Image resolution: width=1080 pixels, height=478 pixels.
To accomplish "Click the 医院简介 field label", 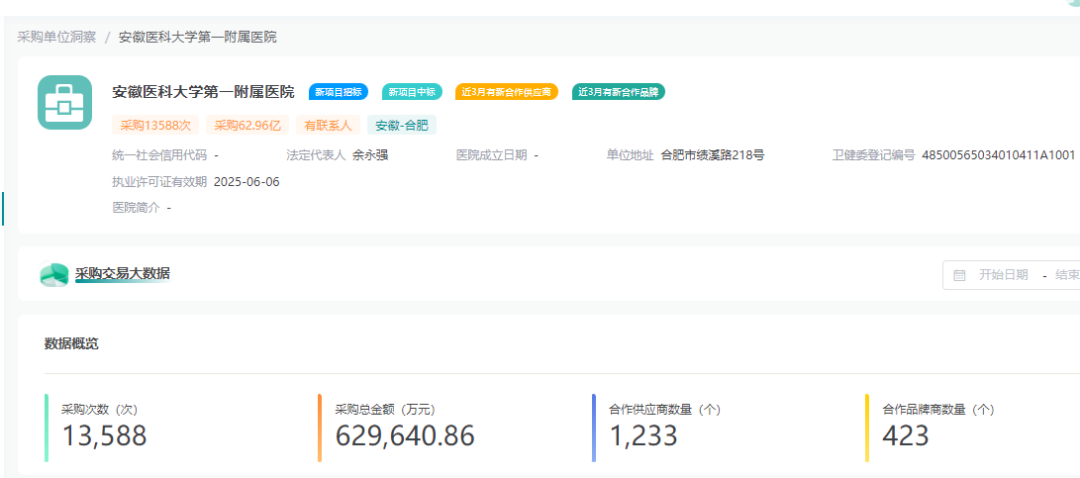I will point(136,207).
